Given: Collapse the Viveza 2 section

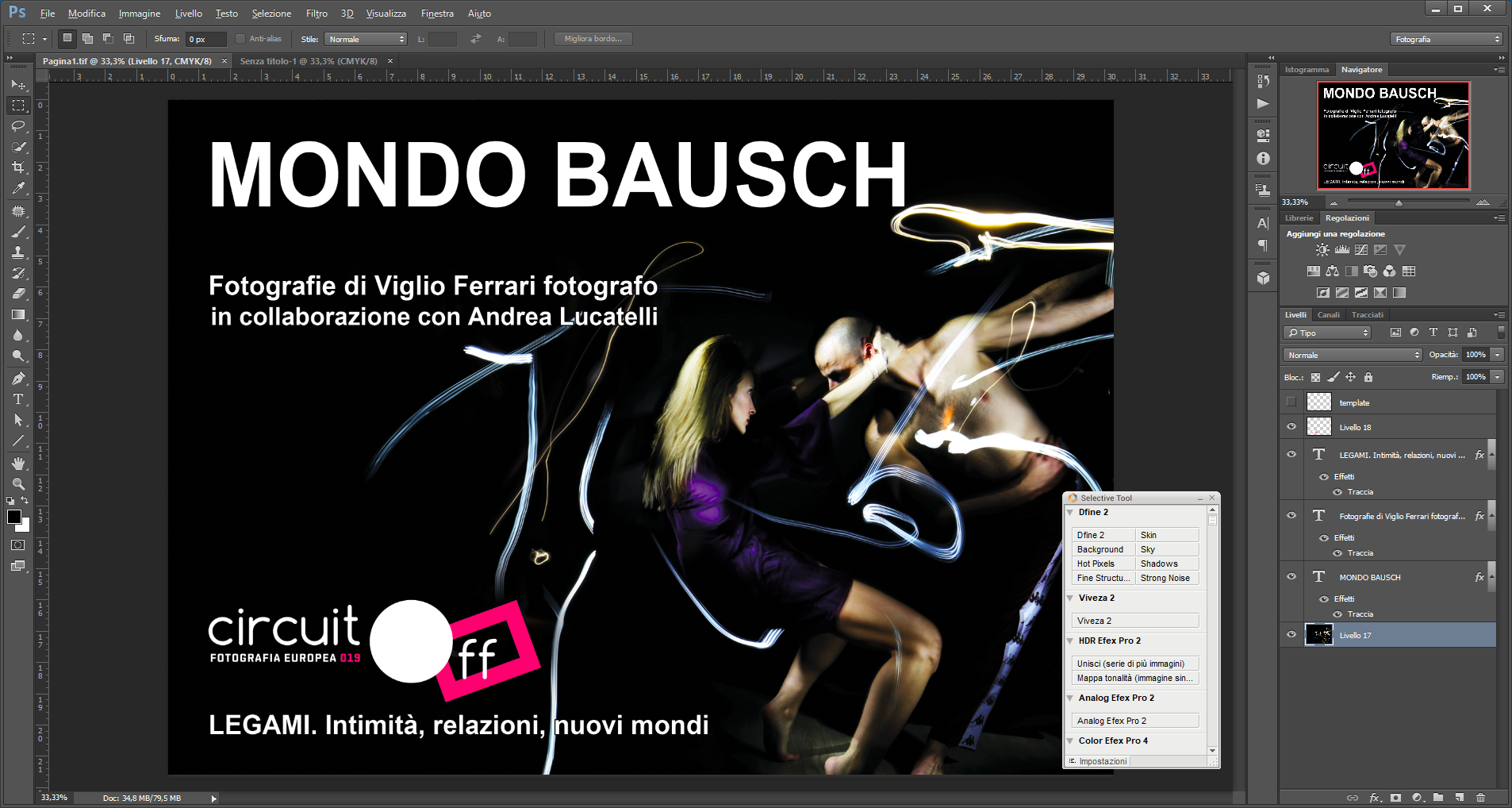Looking at the screenshot, I should point(1070,598).
